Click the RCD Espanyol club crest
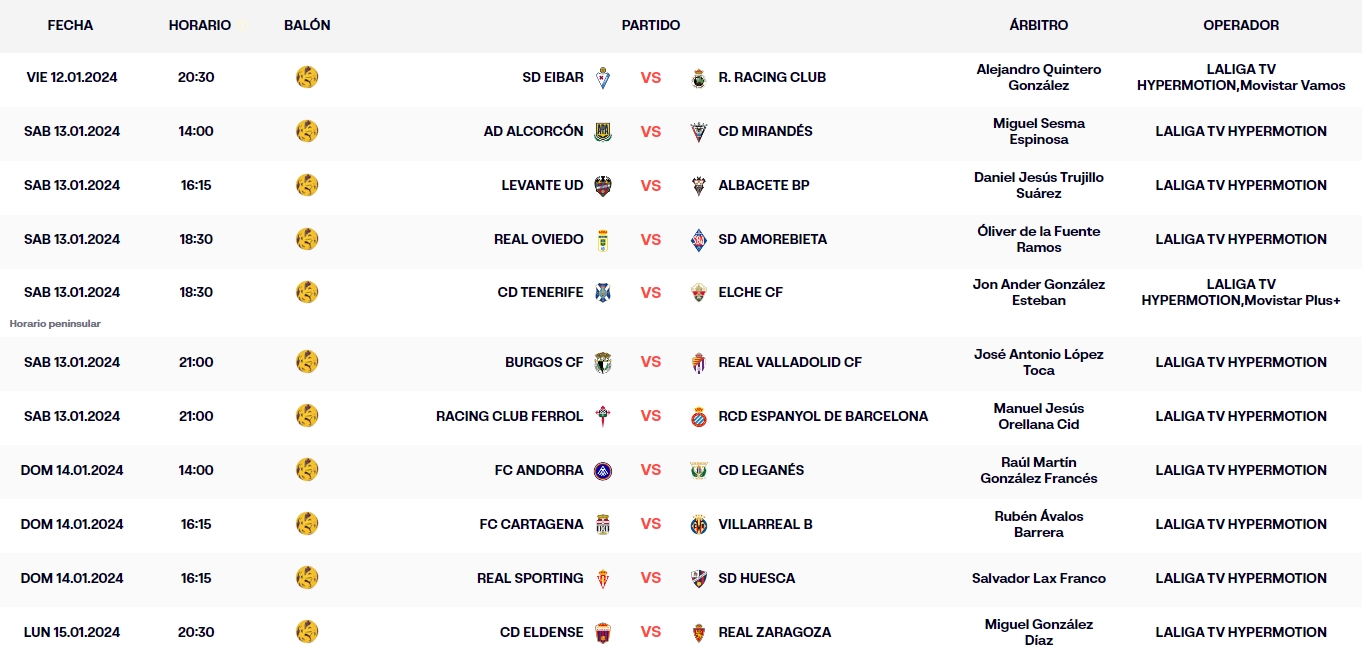This screenshot has height=666, width=1362. (x=699, y=417)
